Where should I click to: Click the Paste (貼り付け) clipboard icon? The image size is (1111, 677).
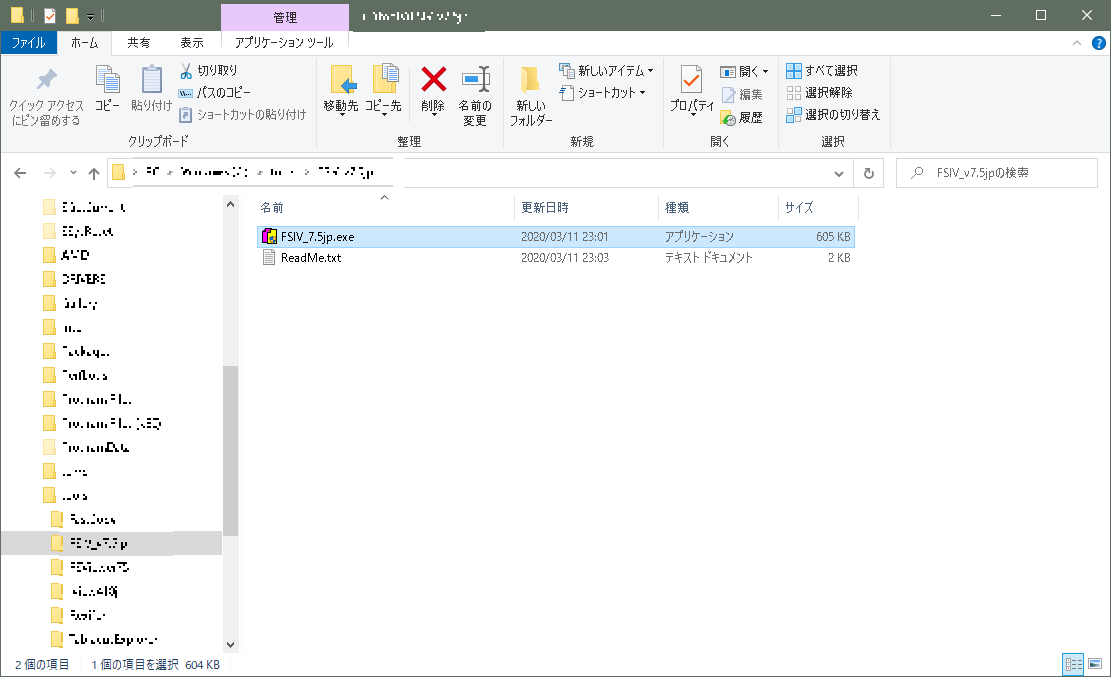pyautogui.click(x=151, y=80)
